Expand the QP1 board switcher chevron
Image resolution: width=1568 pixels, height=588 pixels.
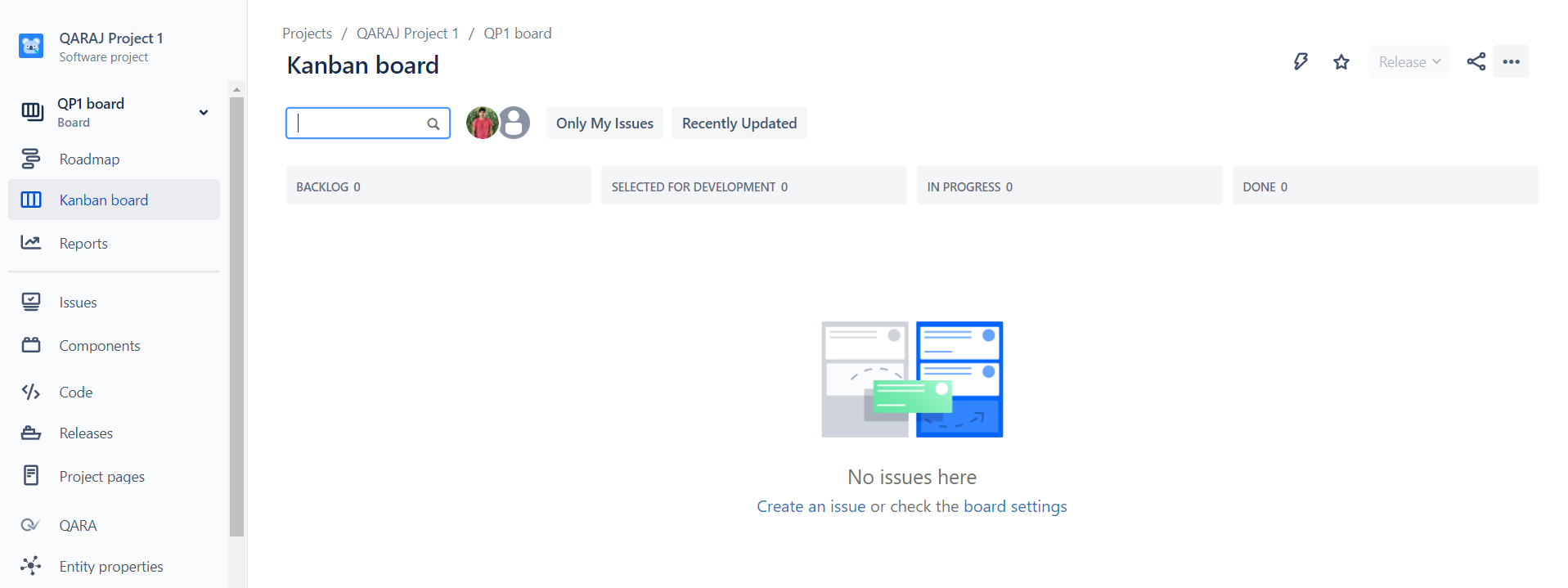point(204,112)
